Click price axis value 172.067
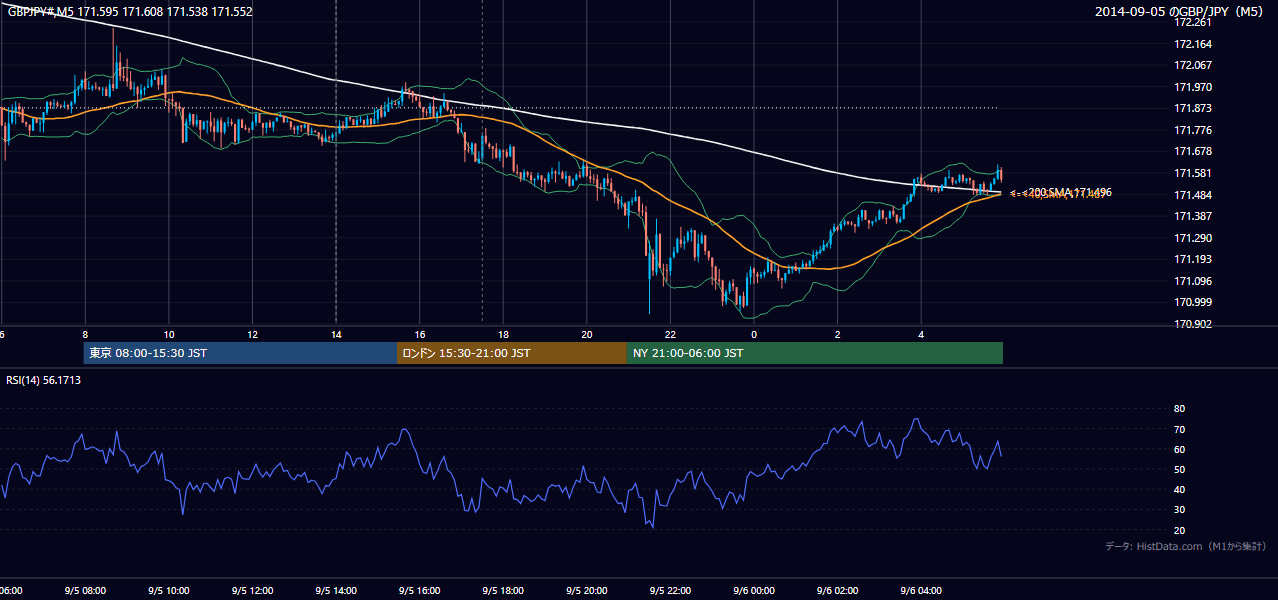This screenshot has height=600, width=1278. tap(1193, 66)
